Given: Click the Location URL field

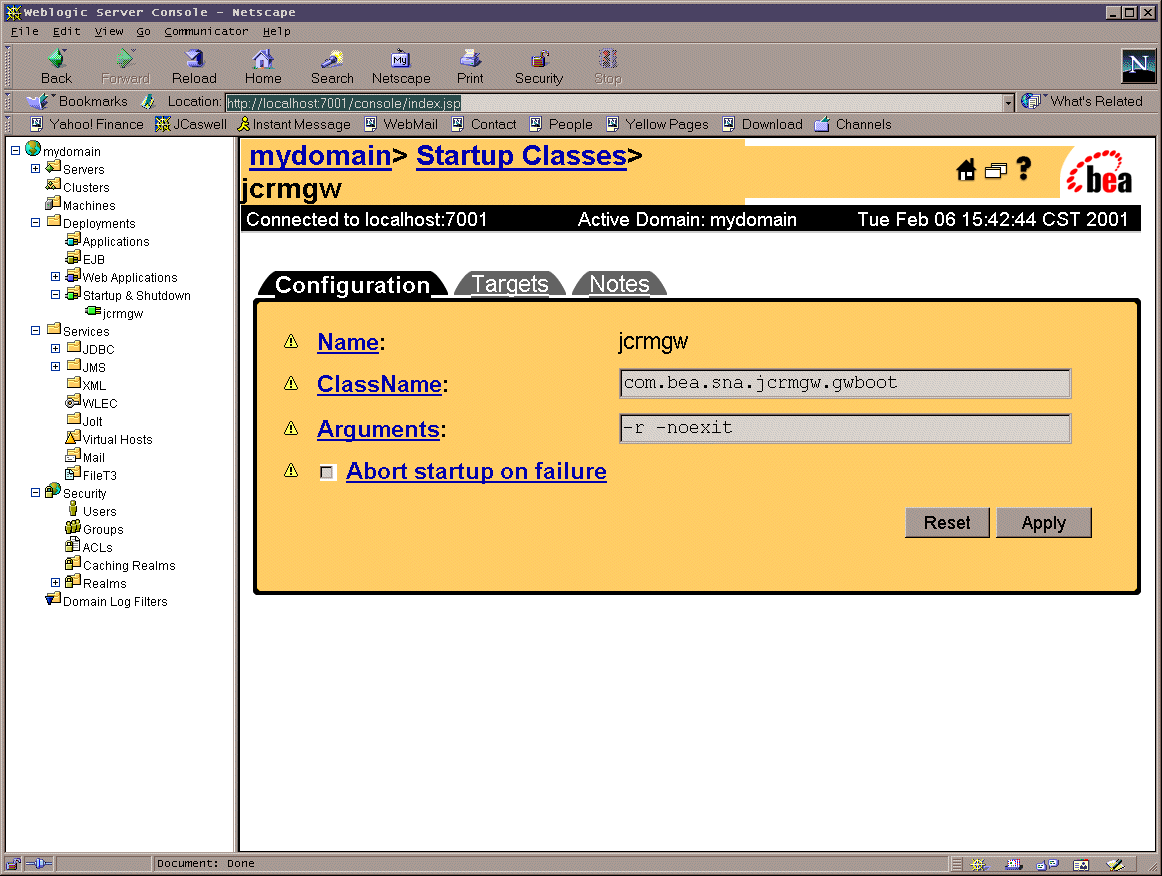Looking at the screenshot, I should (614, 103).
